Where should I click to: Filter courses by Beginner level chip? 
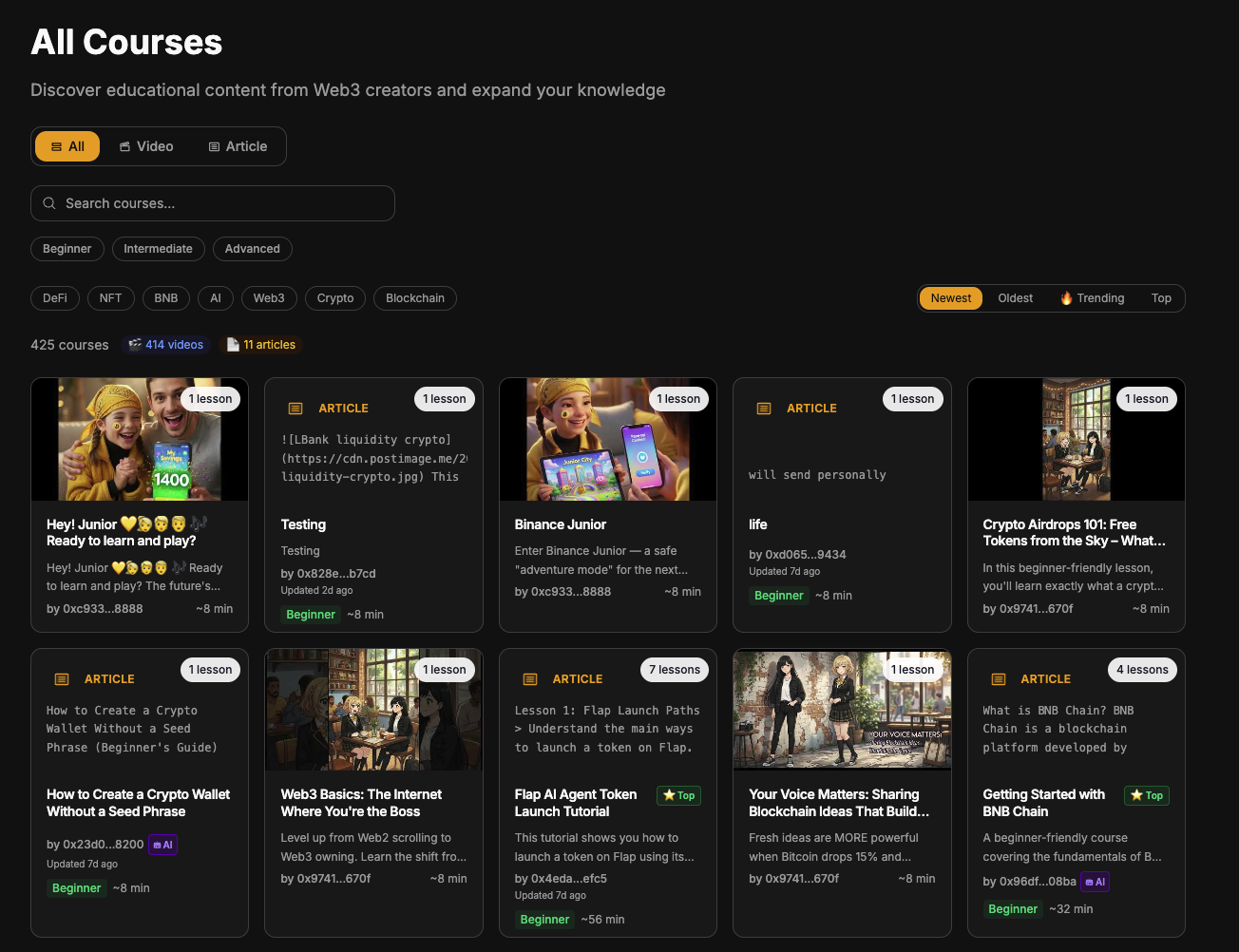[67, 249]
